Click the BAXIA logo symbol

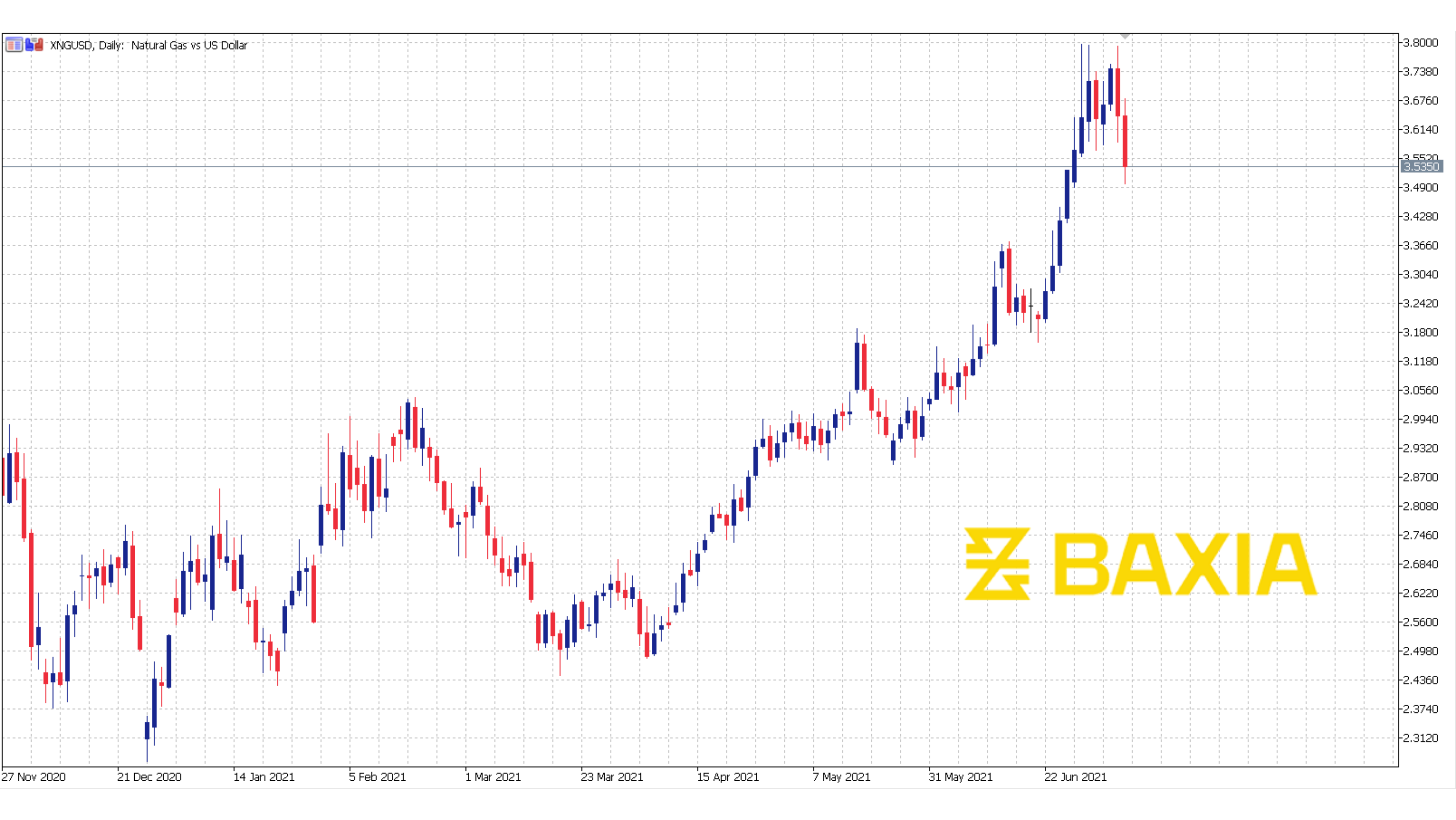click(997, 564)
